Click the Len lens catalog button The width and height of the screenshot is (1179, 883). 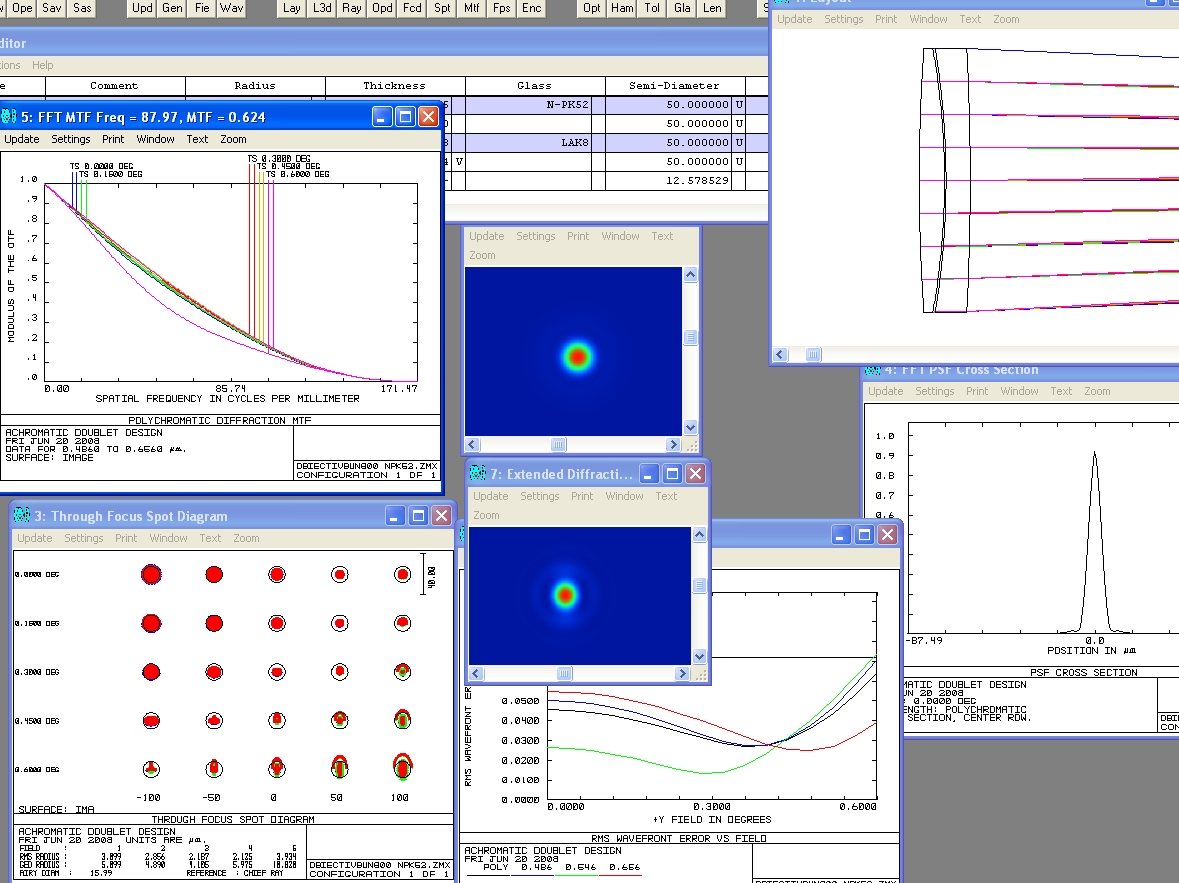712,8
